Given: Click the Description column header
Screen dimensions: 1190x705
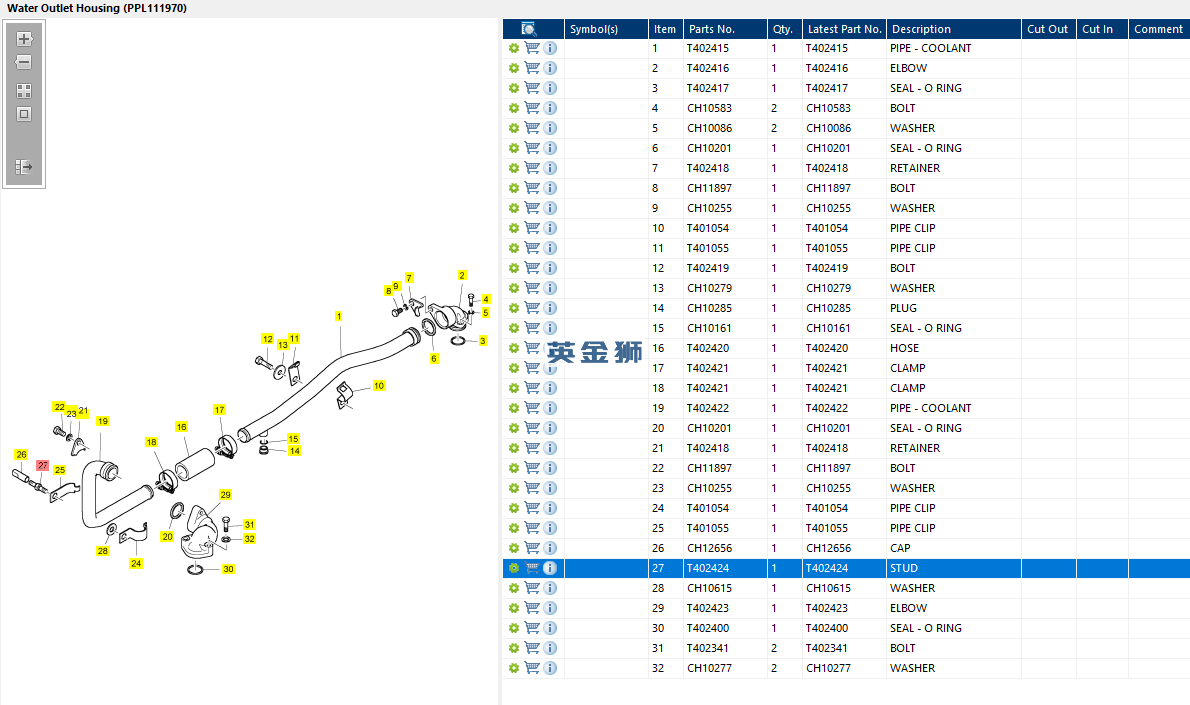Looking at the screenshot, I should pyautogui.click(x=953, y=29).
